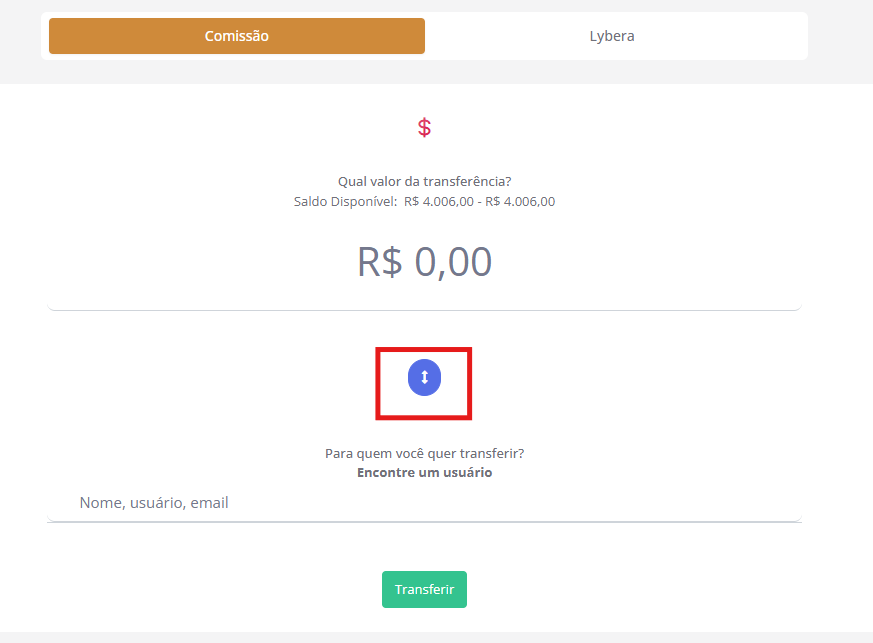The height and width of the screenshot is (643, 873).
Task: Click the bold 'Encontre um usuário' label
Action: tap(424, 473)
